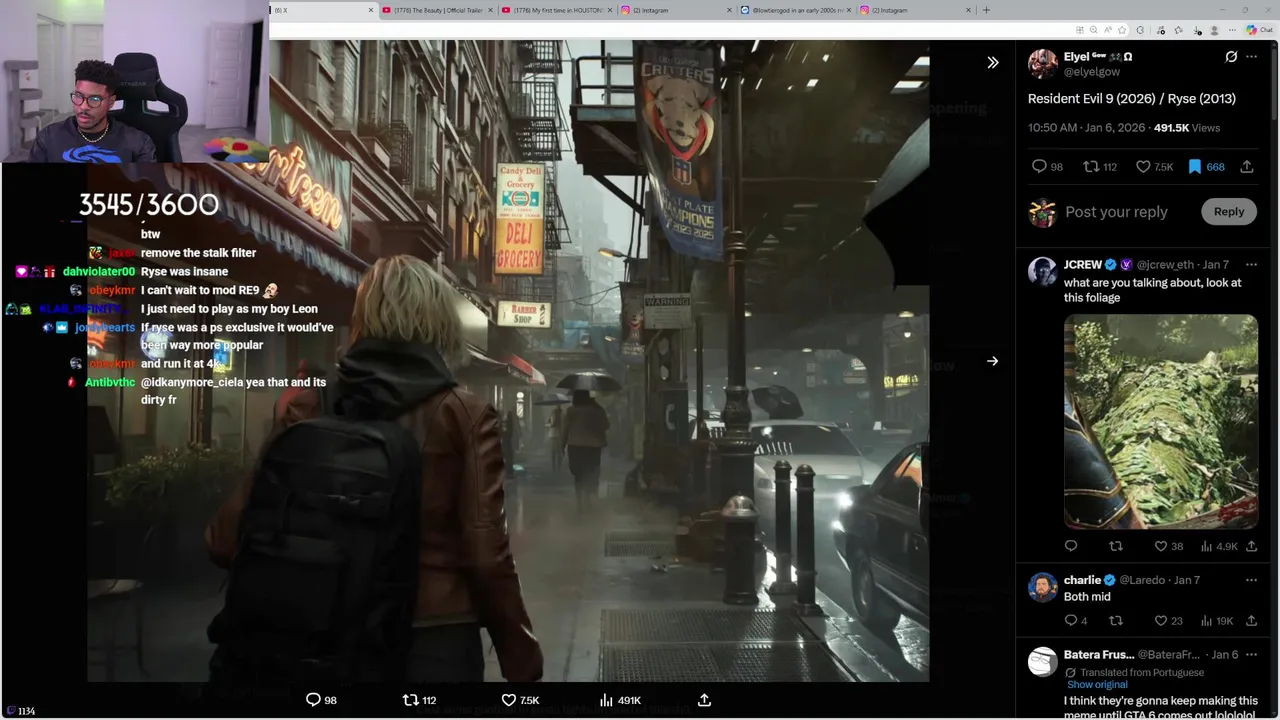Reply to JCREW's comment
The image size is (1280, 720).
tap(1071, 546)
